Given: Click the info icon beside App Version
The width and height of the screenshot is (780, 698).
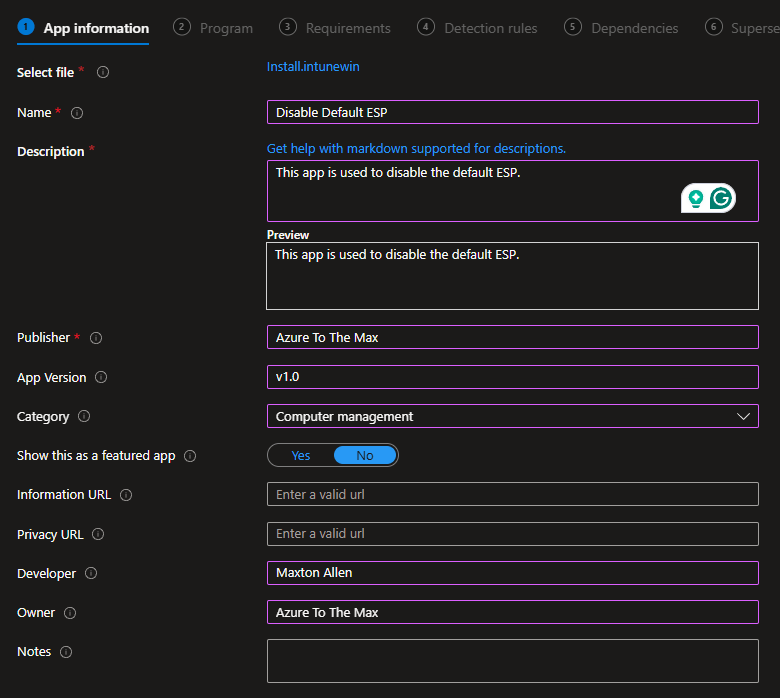Looking at the screenshot, I should 101,378.
